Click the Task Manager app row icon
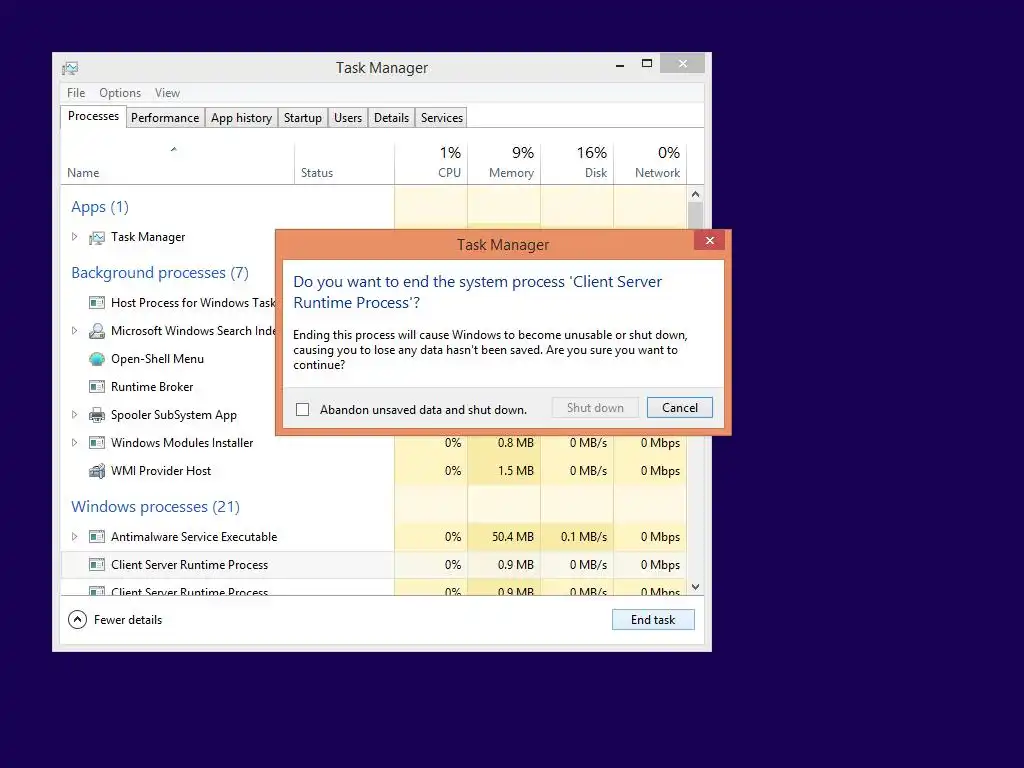 (97, 238)
